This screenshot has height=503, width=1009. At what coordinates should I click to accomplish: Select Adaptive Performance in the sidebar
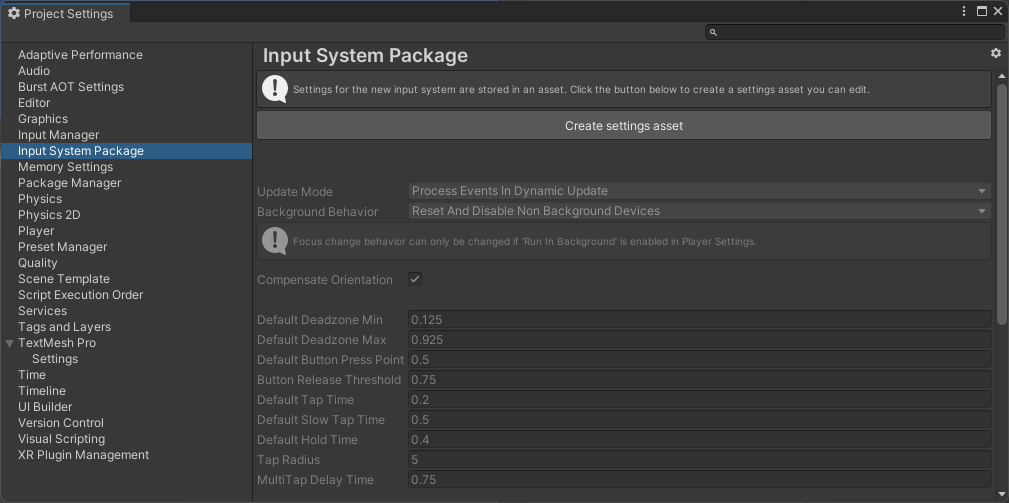click(x=80, y=55)
